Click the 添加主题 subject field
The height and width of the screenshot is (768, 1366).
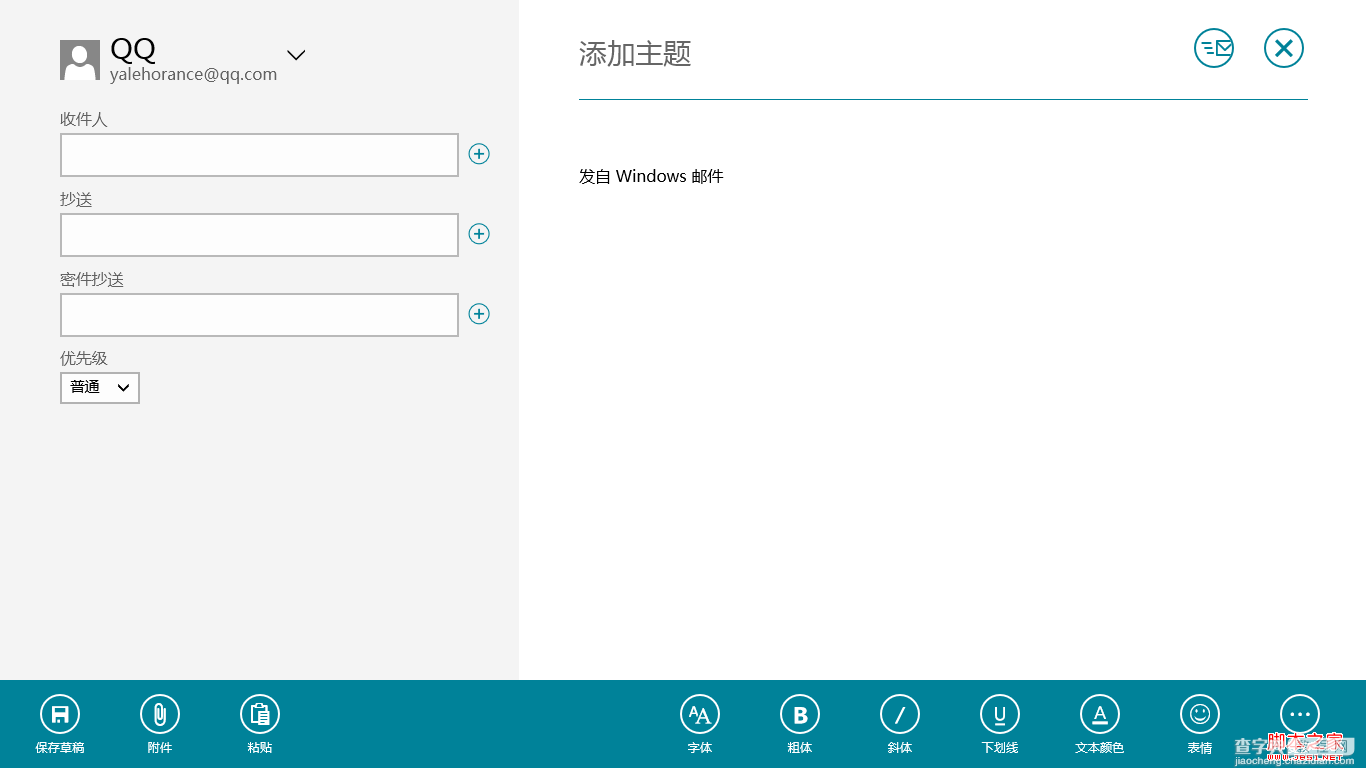point(943,54)
